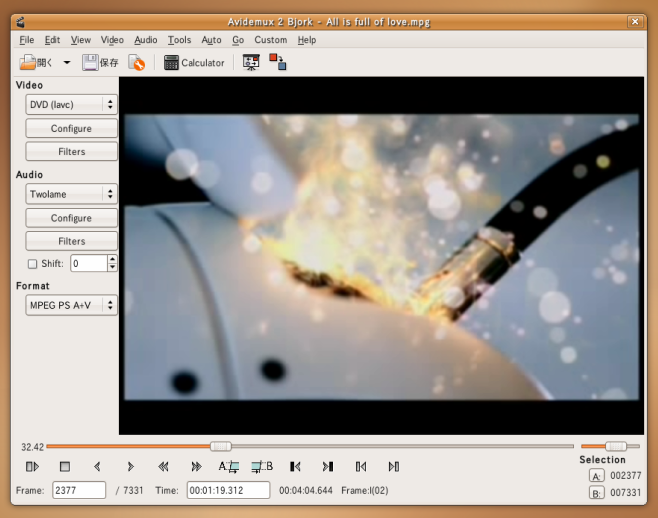Click the Frame:I(02) frame type text
Viewport: 658px width, 518px height.
[x=365, y=490]
